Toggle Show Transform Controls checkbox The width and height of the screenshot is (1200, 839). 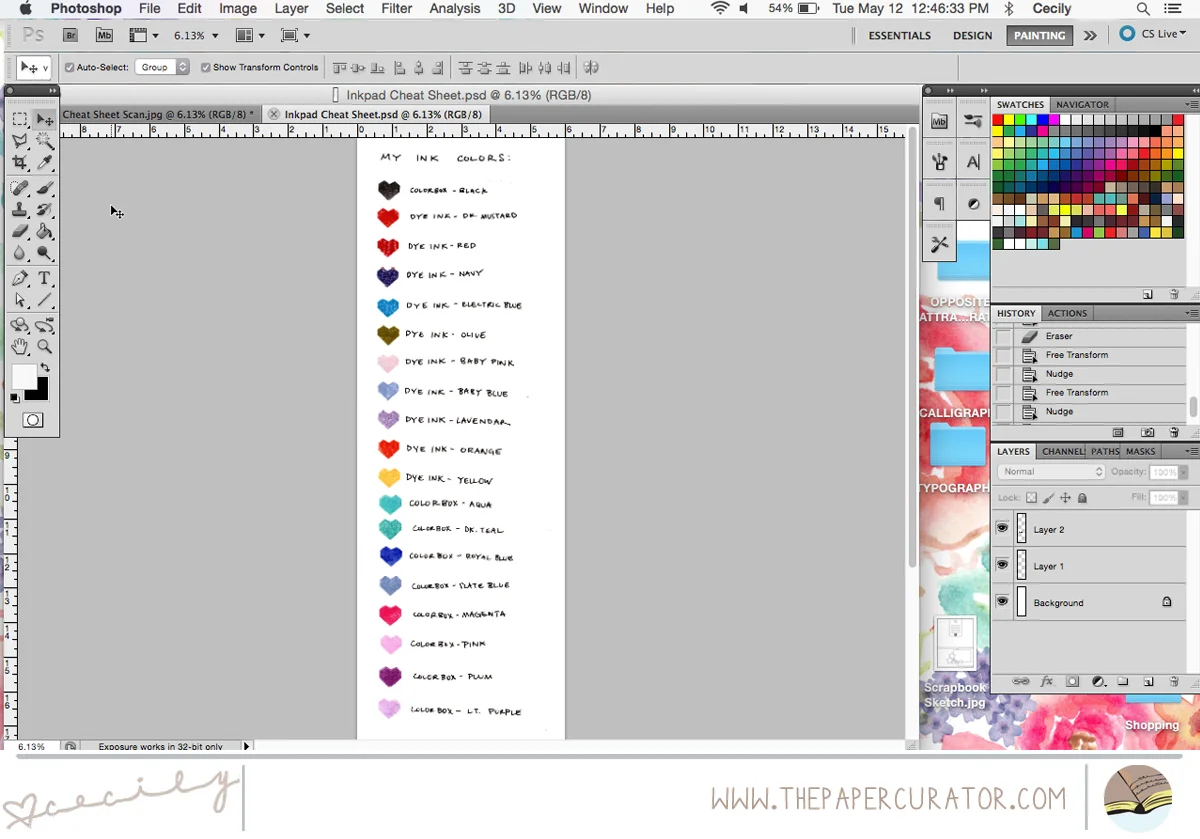205,67
